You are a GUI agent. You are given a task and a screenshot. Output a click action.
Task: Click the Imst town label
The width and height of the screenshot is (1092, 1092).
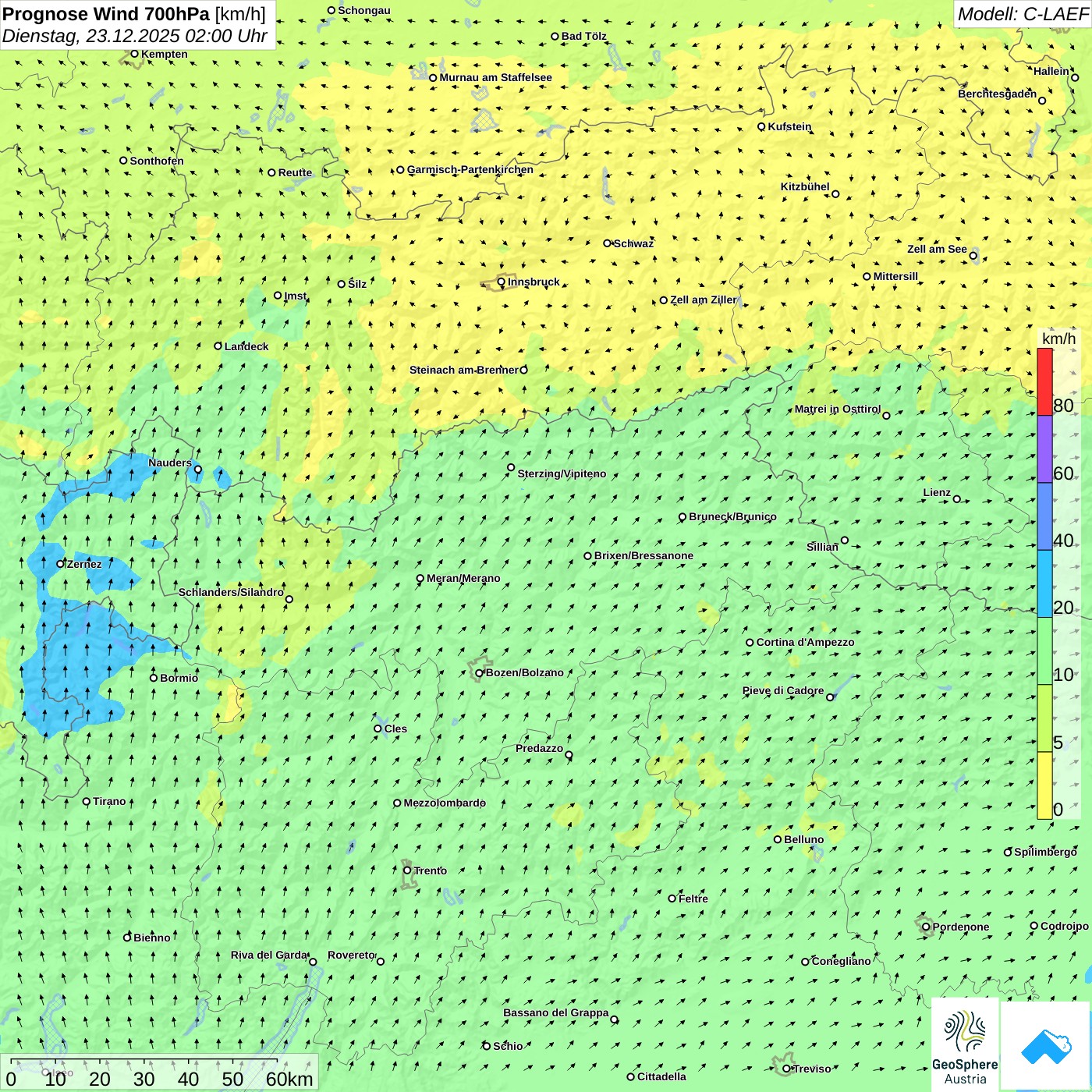point(296,296)
